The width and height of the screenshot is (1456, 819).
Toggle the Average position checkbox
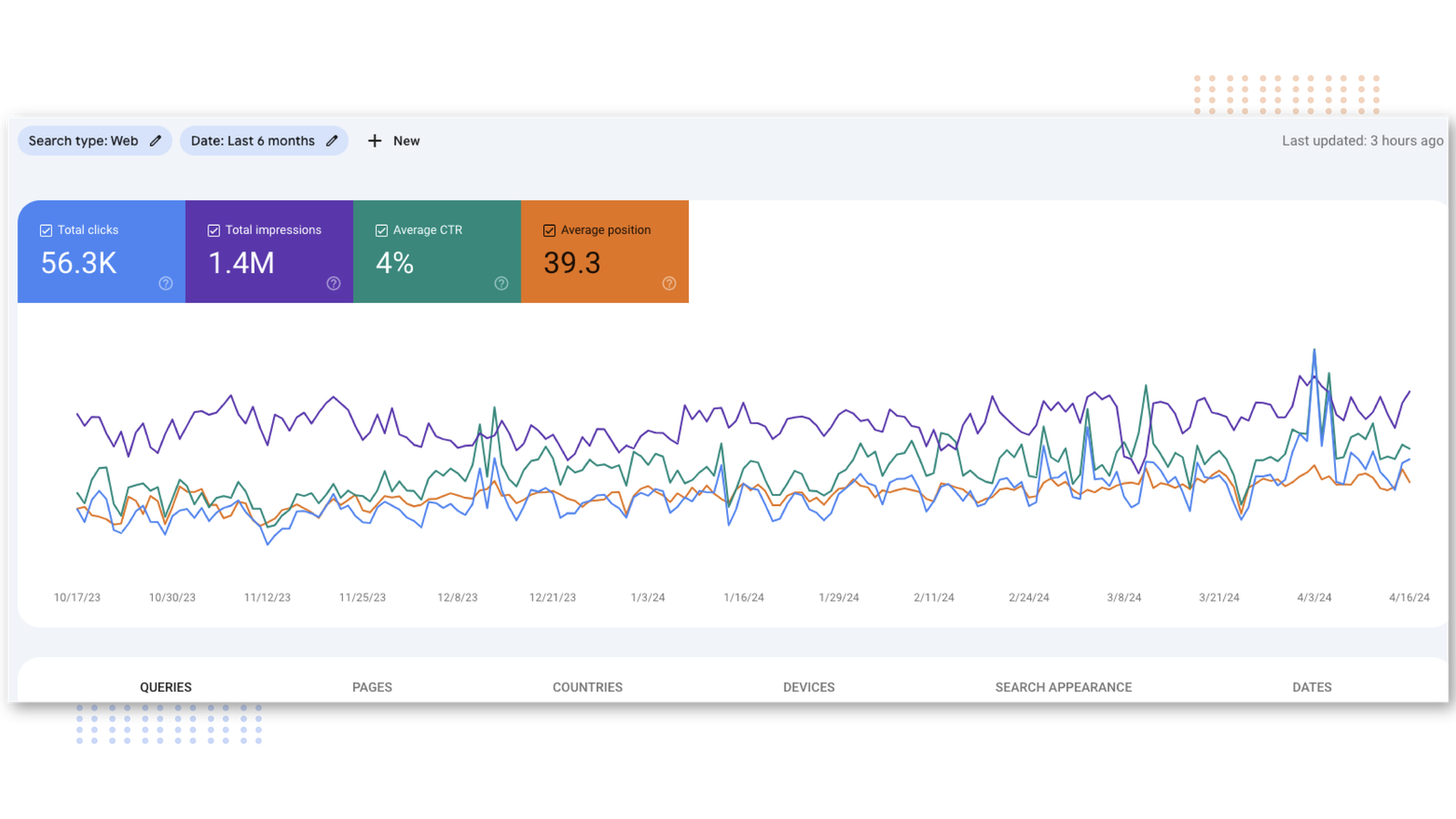pos(549,230)
